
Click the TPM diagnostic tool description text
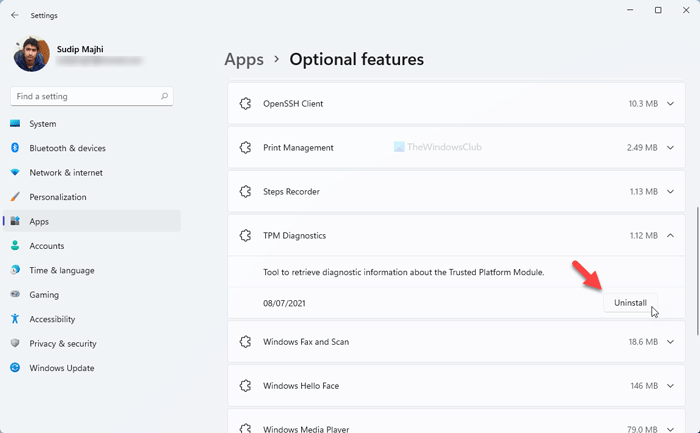click(x=404, y=272)
